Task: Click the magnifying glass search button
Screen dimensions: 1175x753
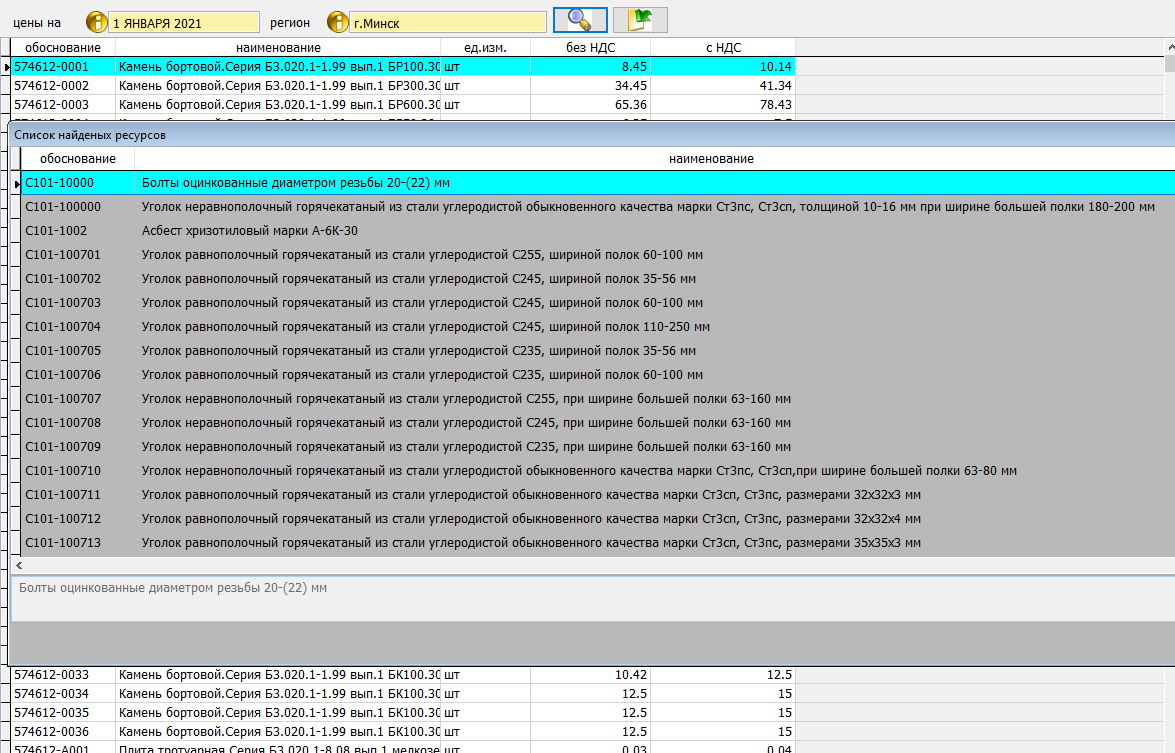Action: (580, 20)
